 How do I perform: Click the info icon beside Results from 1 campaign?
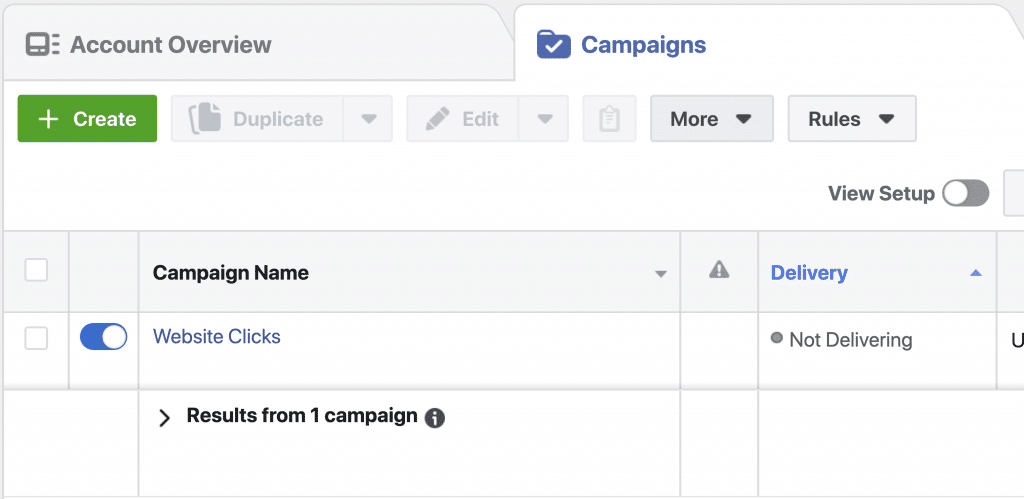(435, 418)
